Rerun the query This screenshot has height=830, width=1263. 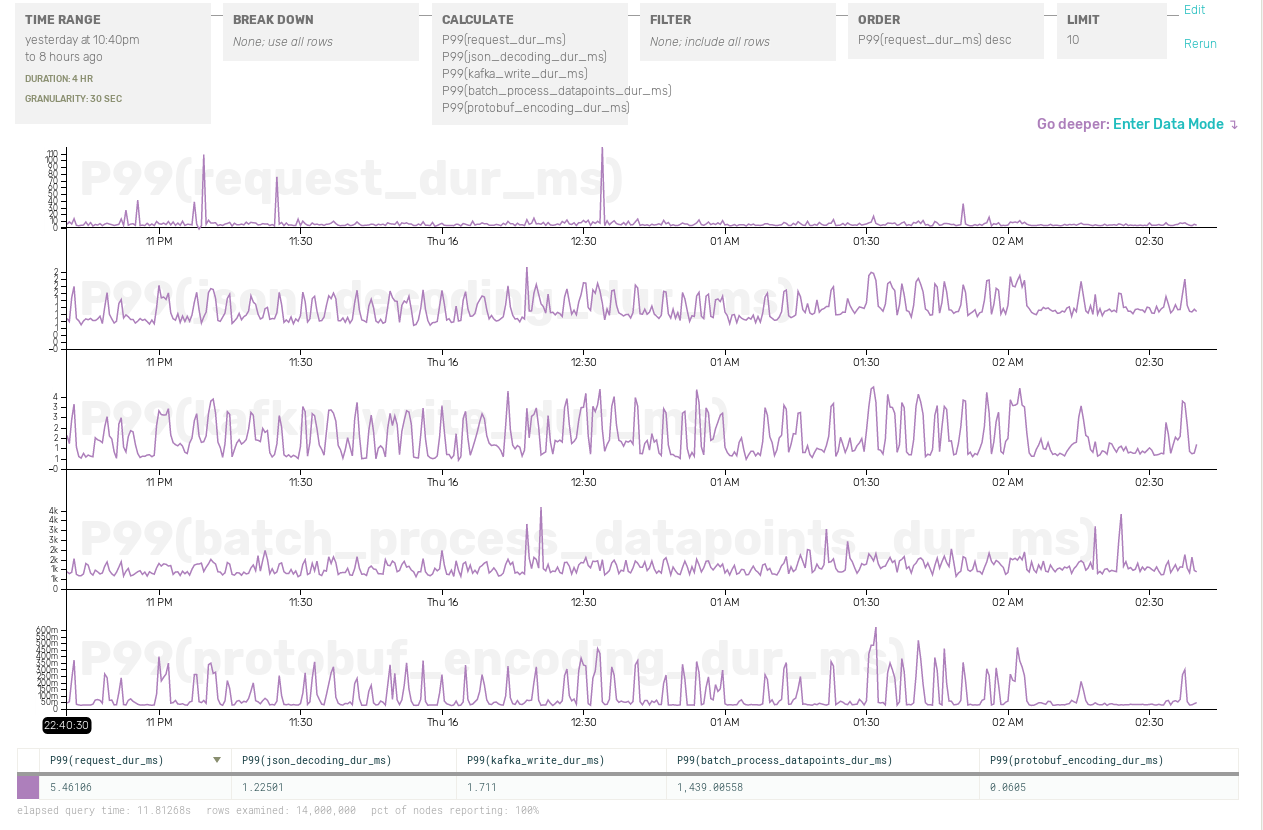click(x=1200, y=44)
